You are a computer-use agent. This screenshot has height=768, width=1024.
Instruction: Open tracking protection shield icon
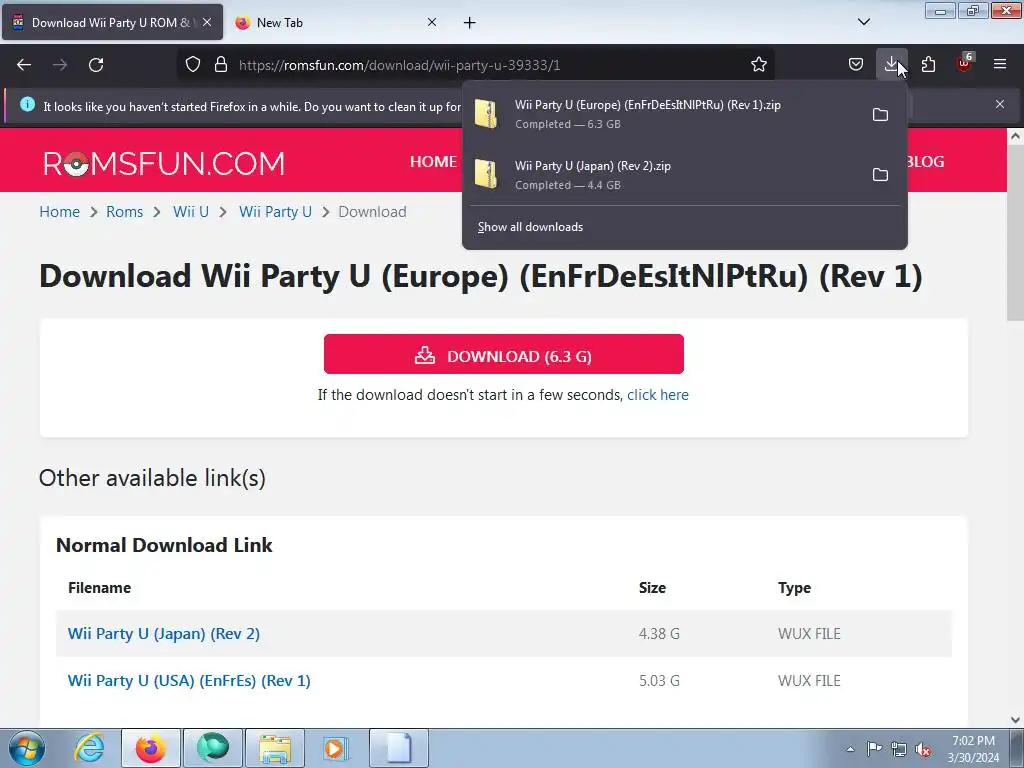coord(193,65)
